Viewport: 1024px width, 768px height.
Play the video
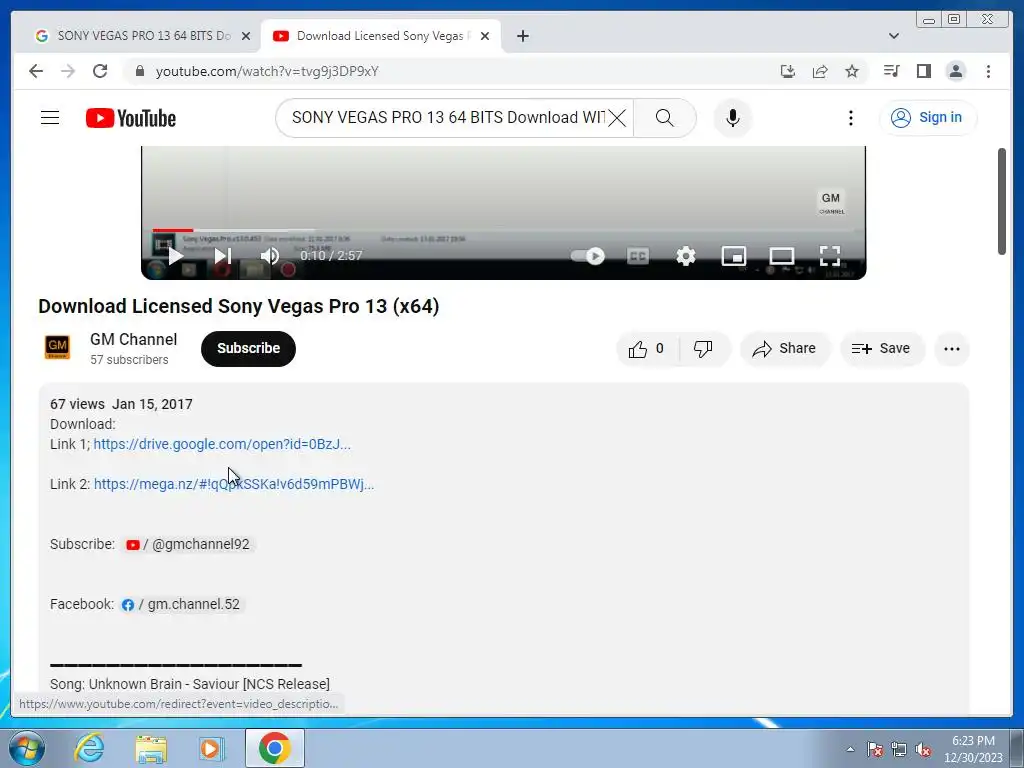pyautogui.click(x=175, y=256)
